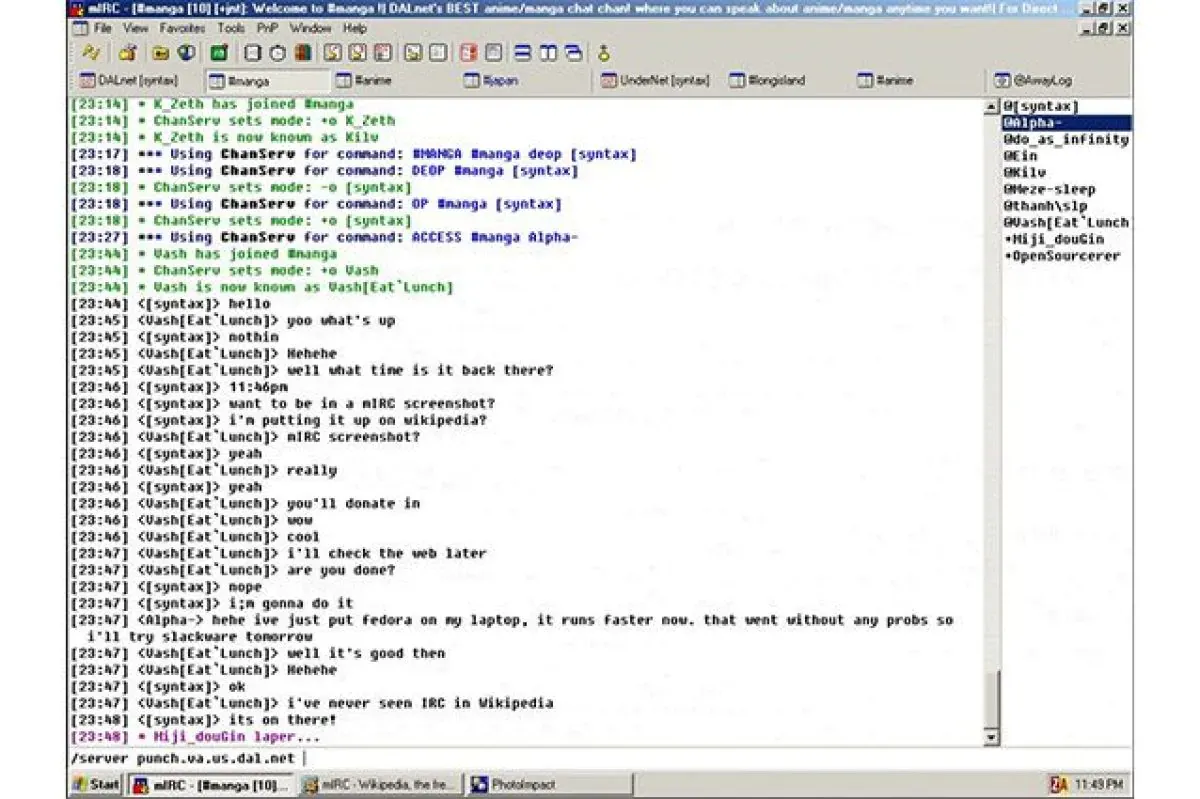
Task: Click the Connect lightning bolt toolbar icon
Action: point(92,53)
